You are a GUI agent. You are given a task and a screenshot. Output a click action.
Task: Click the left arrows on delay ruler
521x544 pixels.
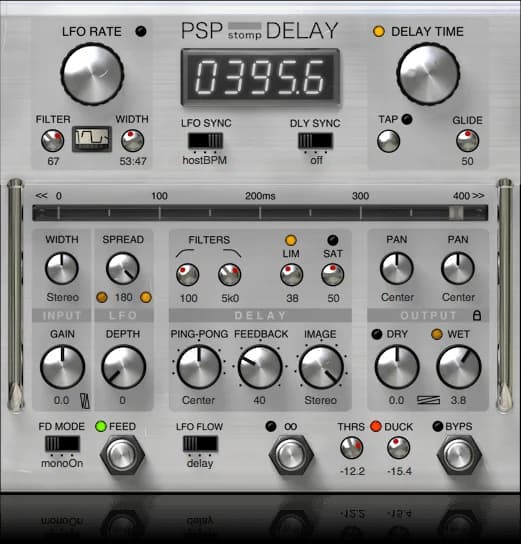click(41, 196)
